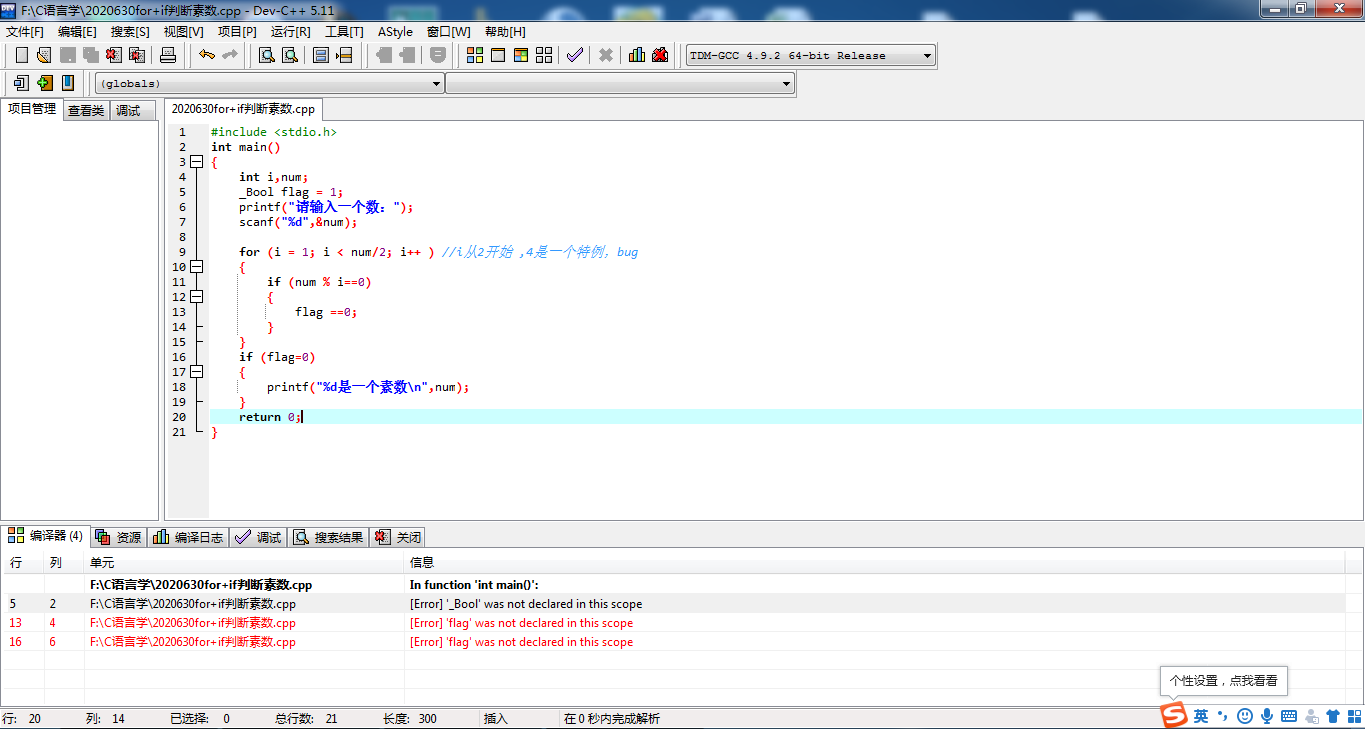Click the Undo arrow icon
Screen dimensions: 1365x729
pos(206,55)
